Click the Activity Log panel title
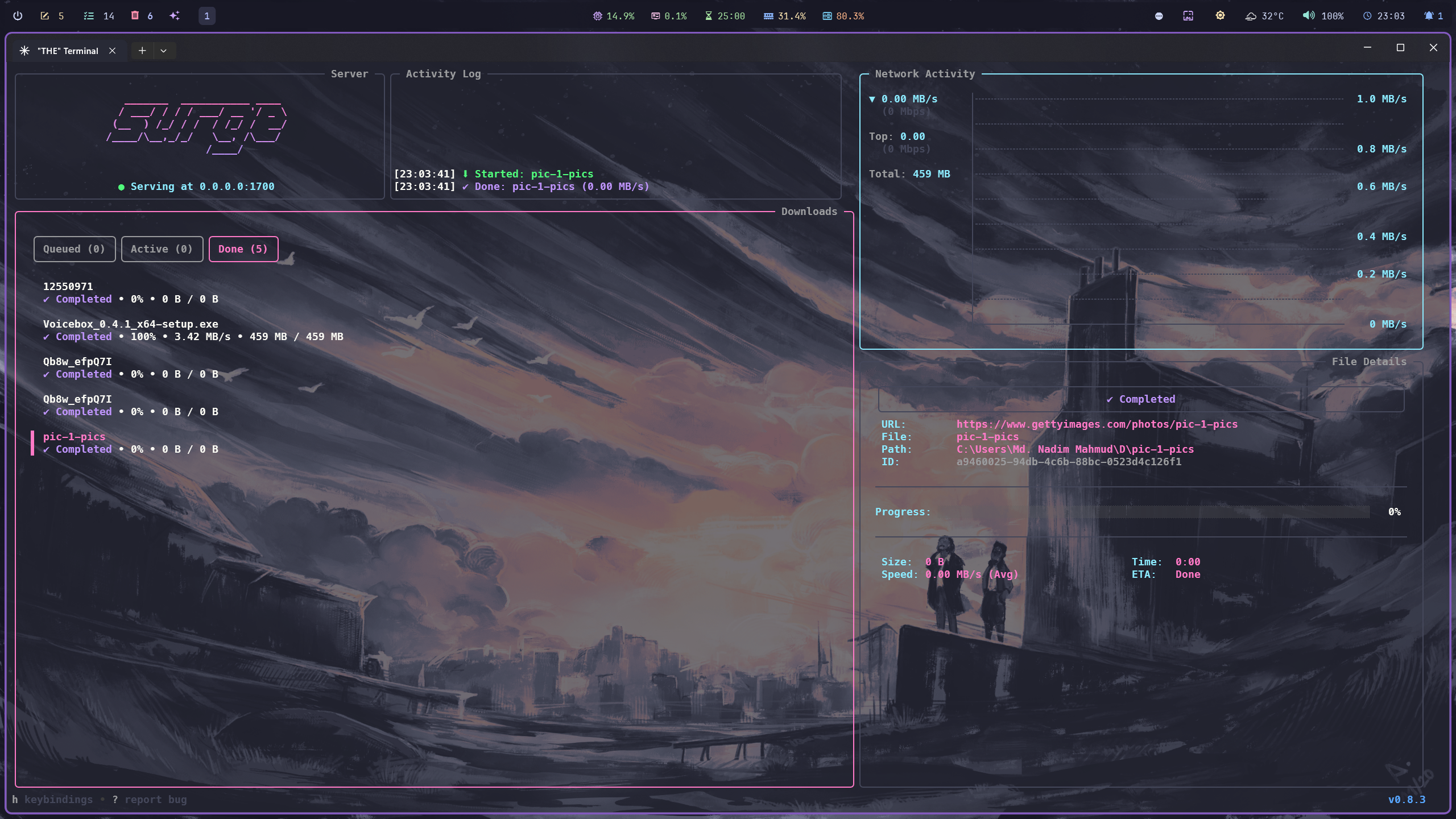 point(443,74)
